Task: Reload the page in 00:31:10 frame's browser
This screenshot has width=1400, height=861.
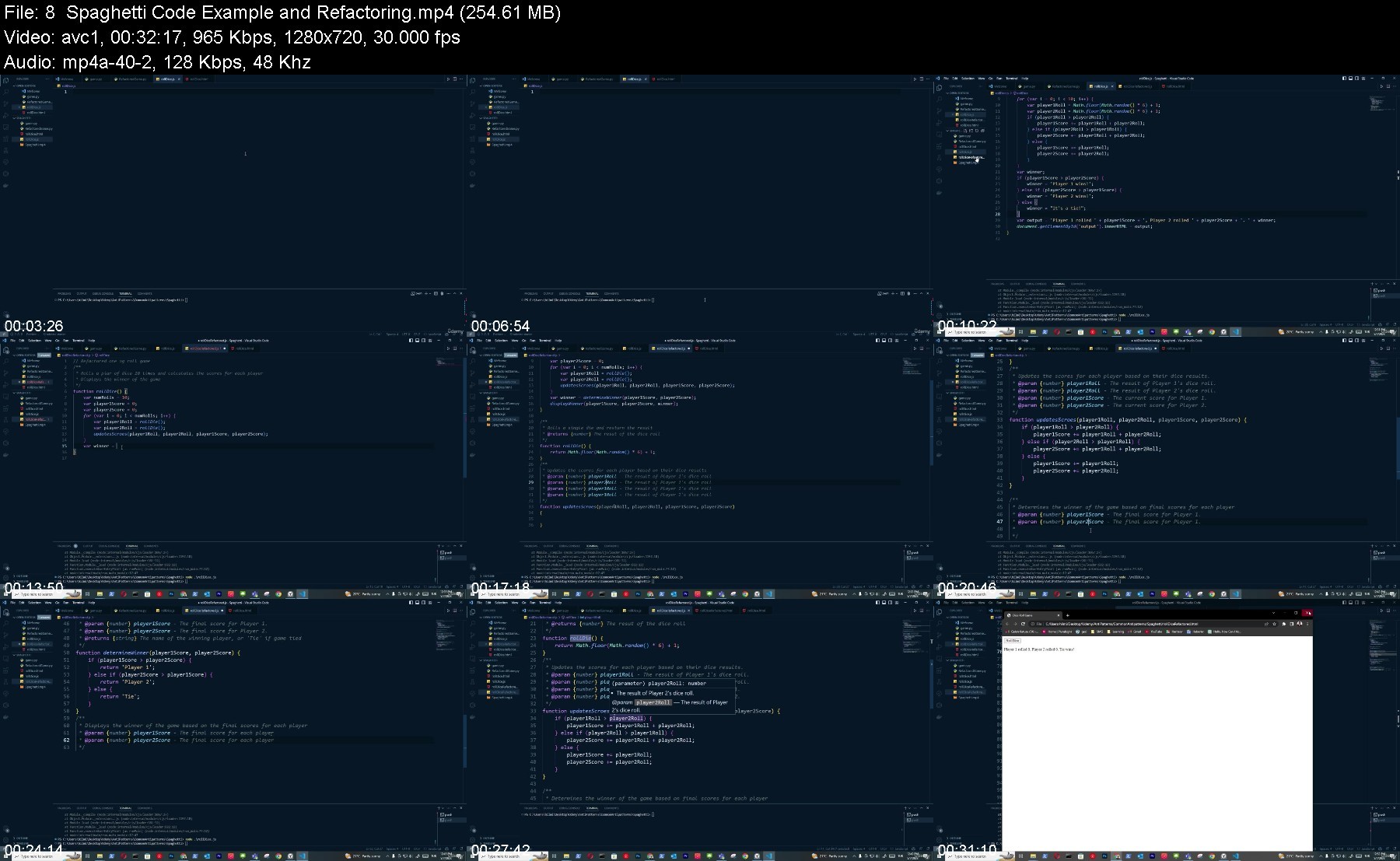Action: (x=1023, y=624)
